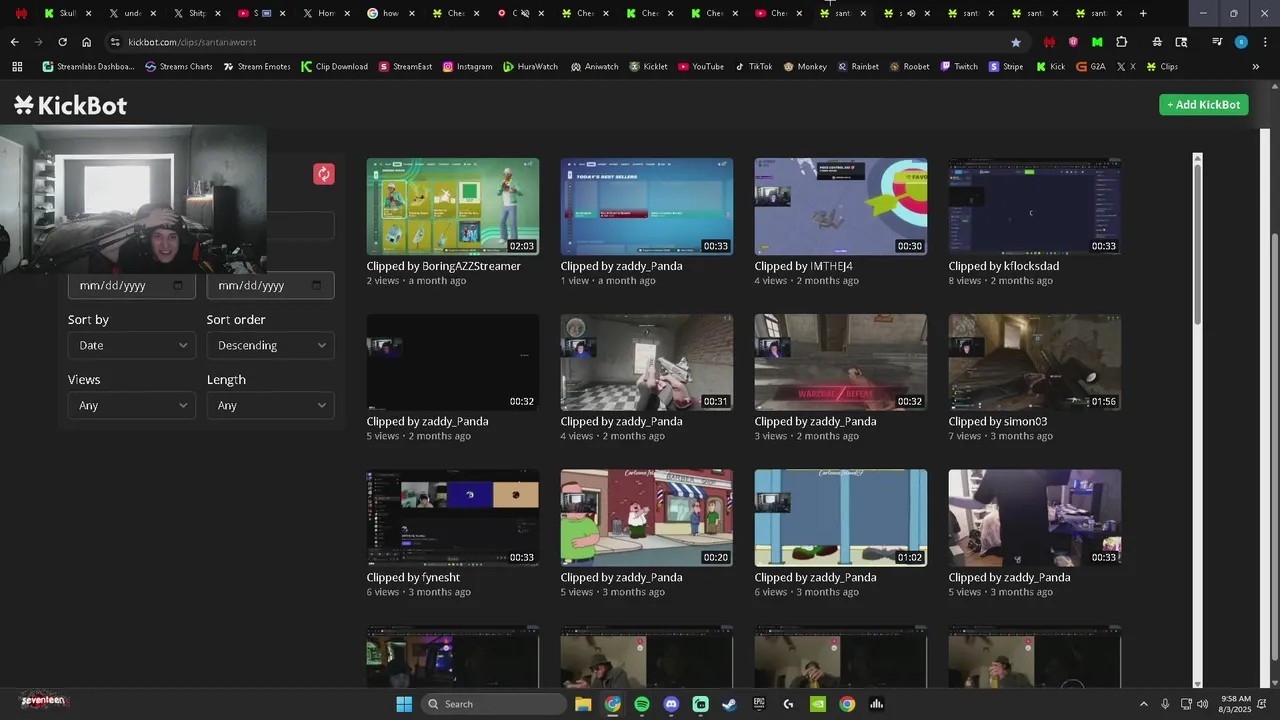Open the browser home button
The width and height of the screenshot is (1280, 720).
[86, 42]
